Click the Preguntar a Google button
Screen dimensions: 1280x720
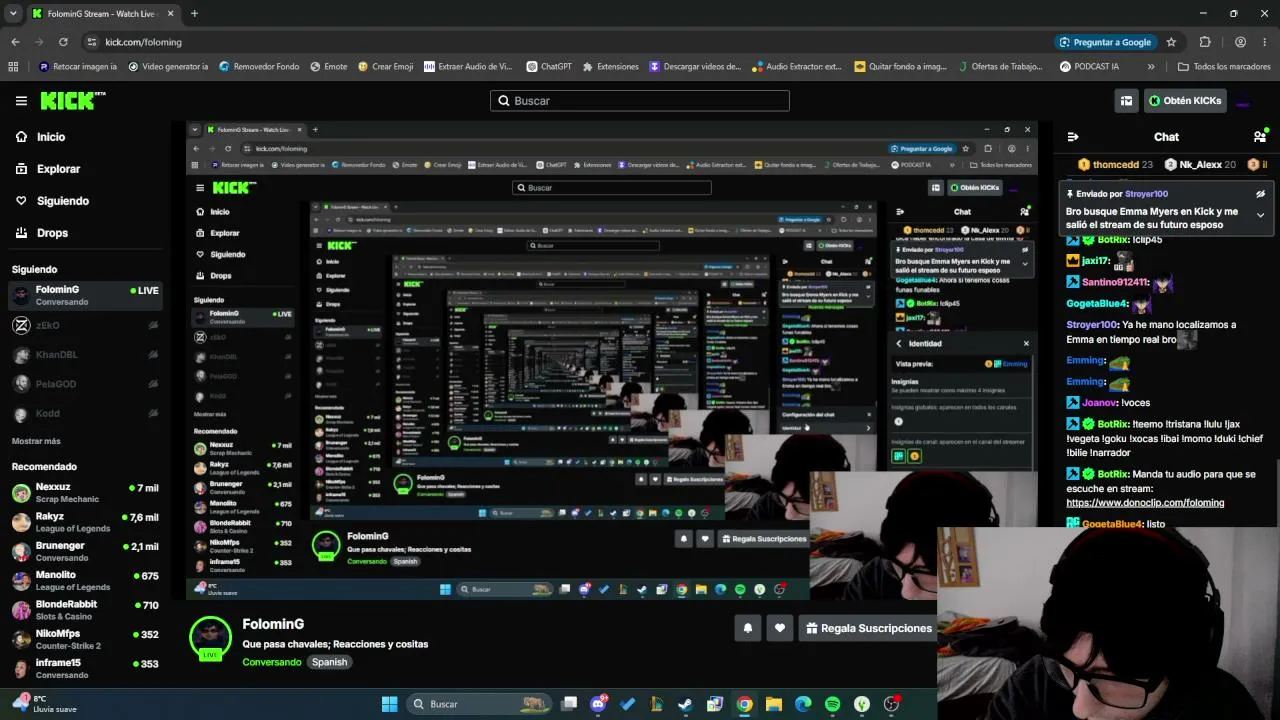tap(1105, 42)
